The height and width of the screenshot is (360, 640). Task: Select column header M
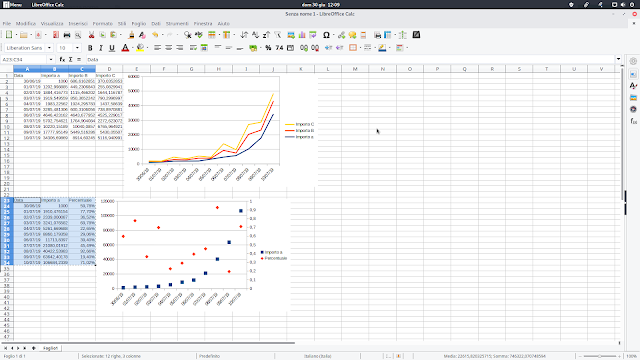coord(355,69)
